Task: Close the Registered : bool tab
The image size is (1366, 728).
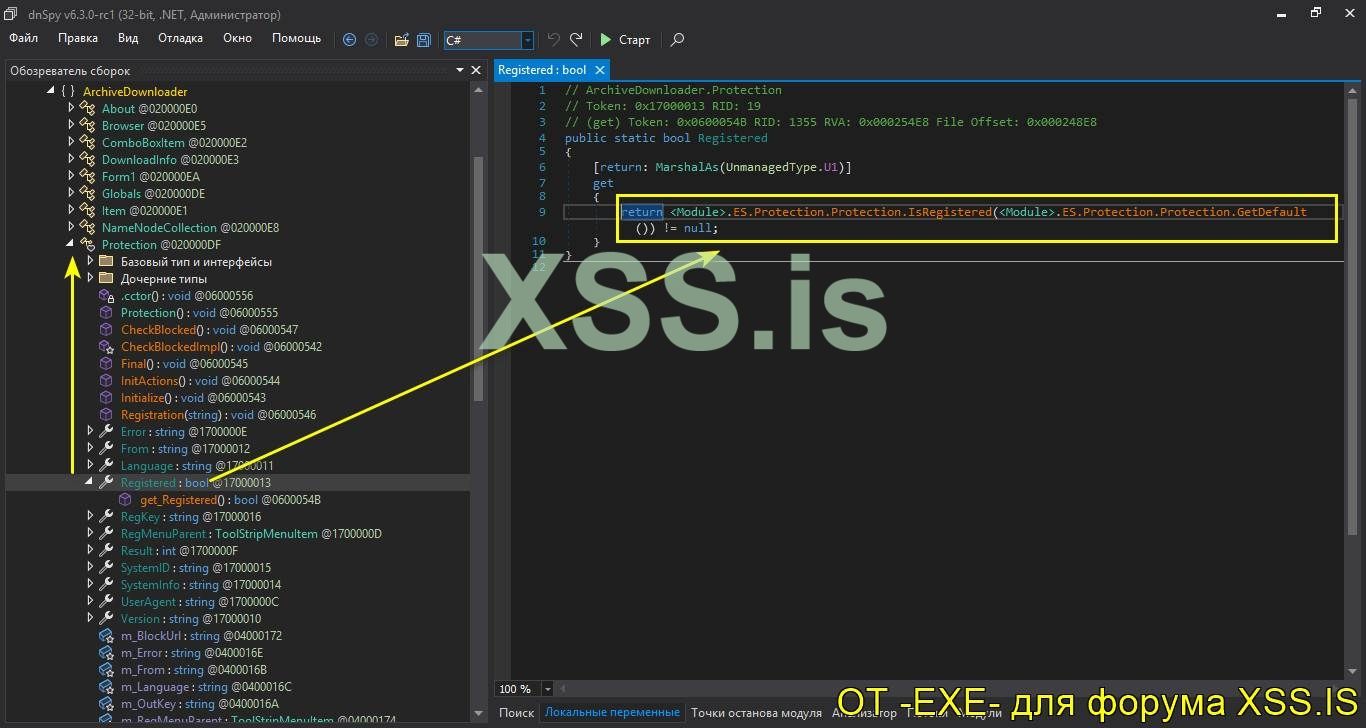Action: 600,70
